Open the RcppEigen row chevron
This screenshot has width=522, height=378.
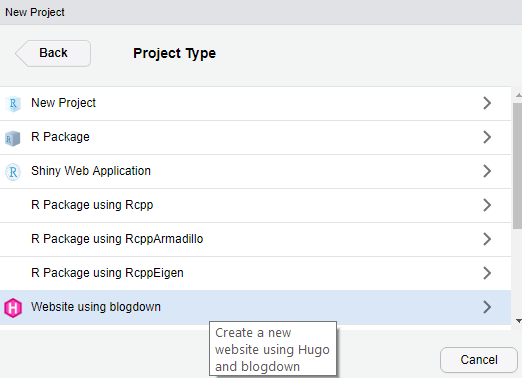click(x=487, y=273)
